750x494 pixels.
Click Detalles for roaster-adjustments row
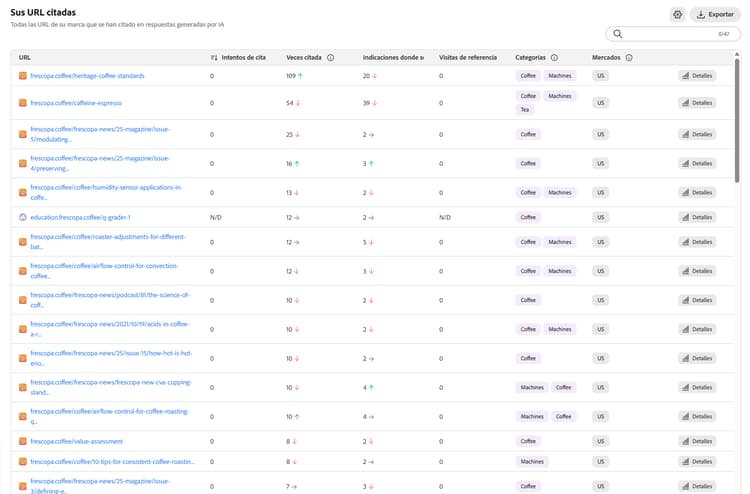pyautogui.click(x=697, y=242)
